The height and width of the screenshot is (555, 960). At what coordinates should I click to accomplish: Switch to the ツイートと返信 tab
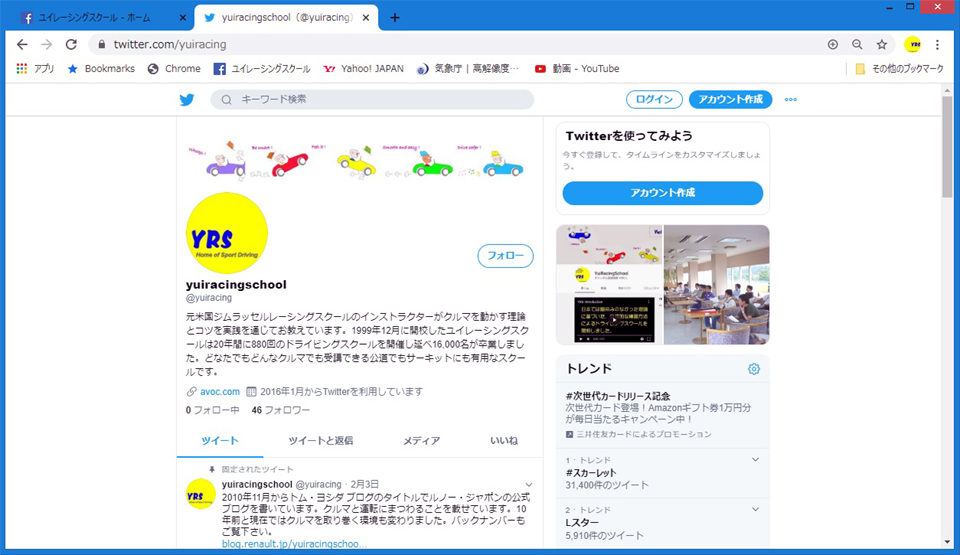click(320, 441)
